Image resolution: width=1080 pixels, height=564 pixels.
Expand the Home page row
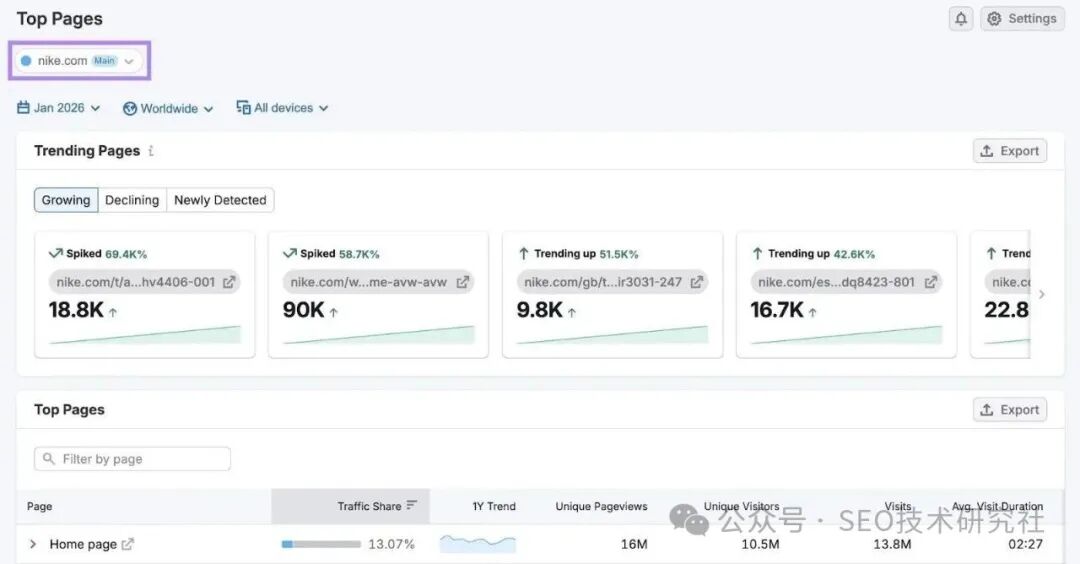click(33, 545)
